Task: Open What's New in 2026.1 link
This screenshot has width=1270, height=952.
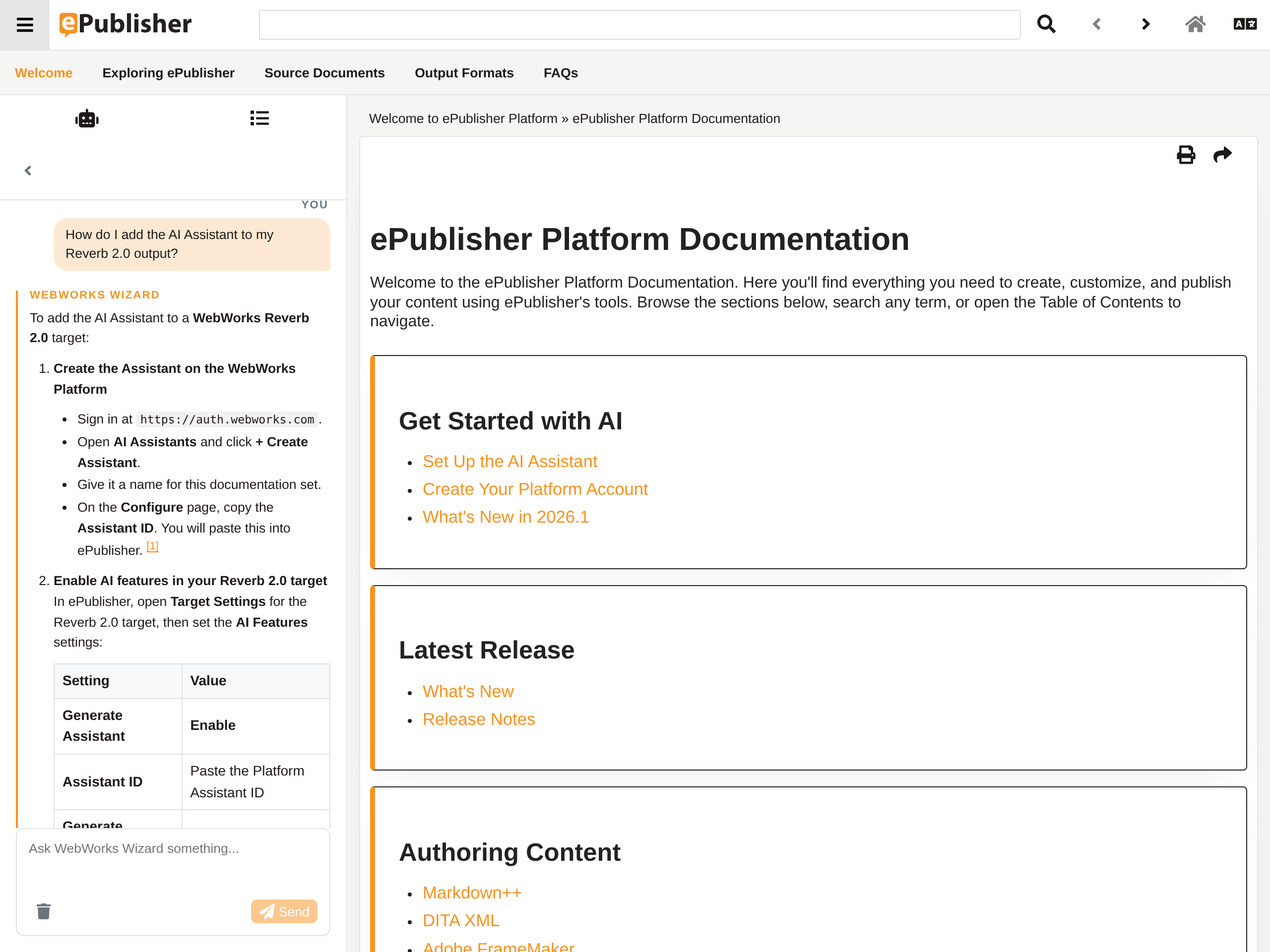Action: coord(505,517)
